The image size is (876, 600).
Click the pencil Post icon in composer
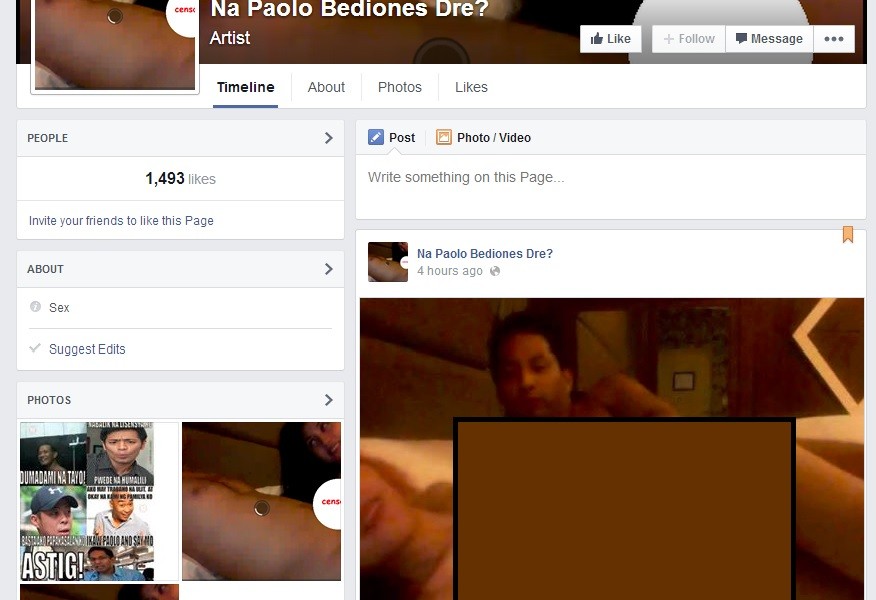coord(376,138)
